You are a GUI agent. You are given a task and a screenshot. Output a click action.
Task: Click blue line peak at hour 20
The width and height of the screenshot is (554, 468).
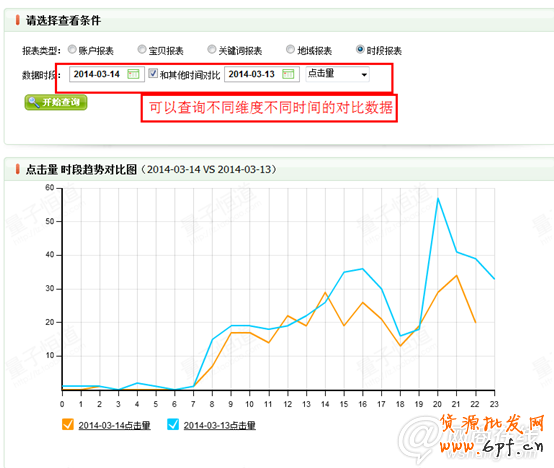click(438, 198)
